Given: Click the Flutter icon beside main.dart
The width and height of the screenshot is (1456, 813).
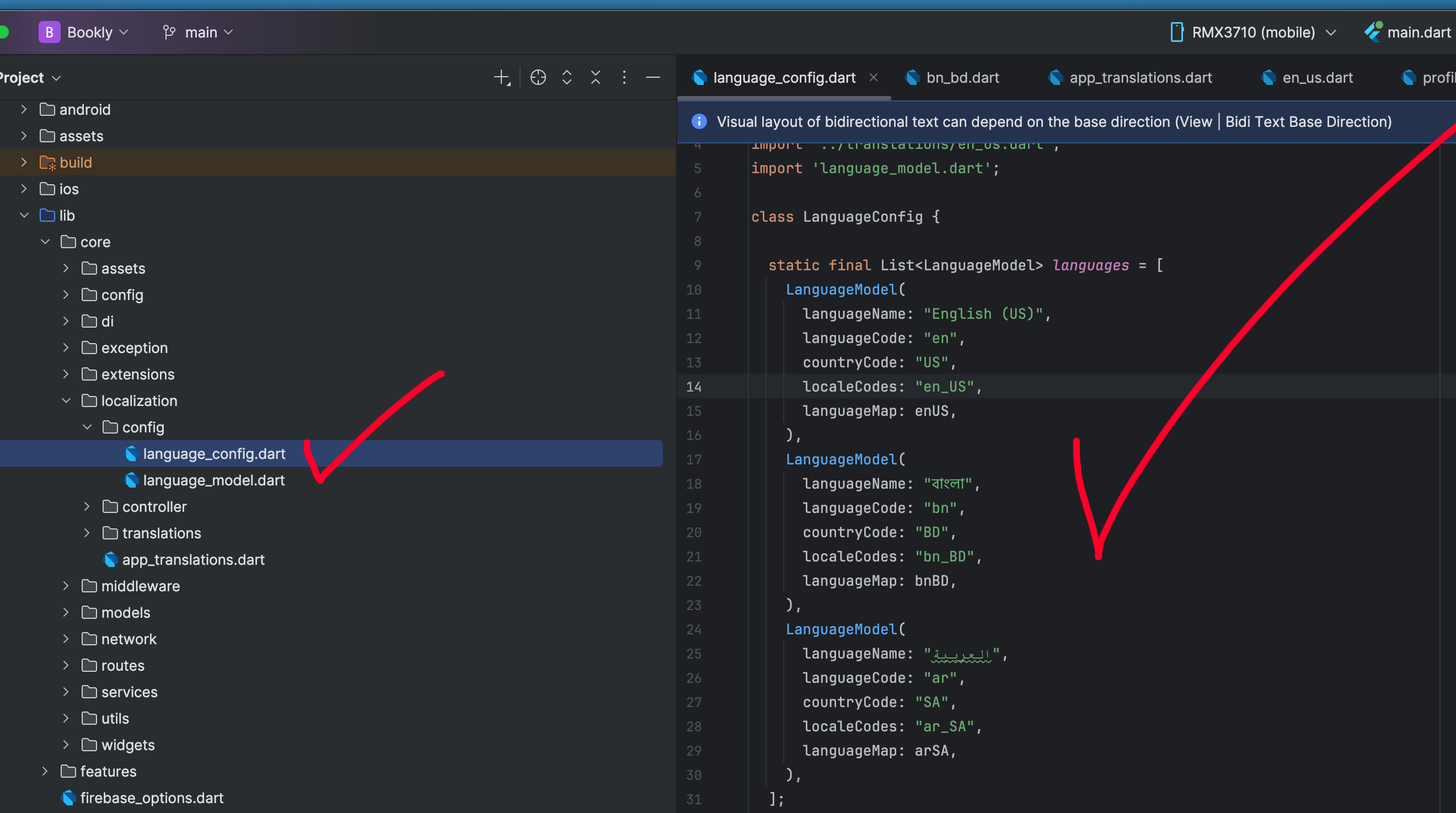Looking at the screenshot, I should point(1373,31).
